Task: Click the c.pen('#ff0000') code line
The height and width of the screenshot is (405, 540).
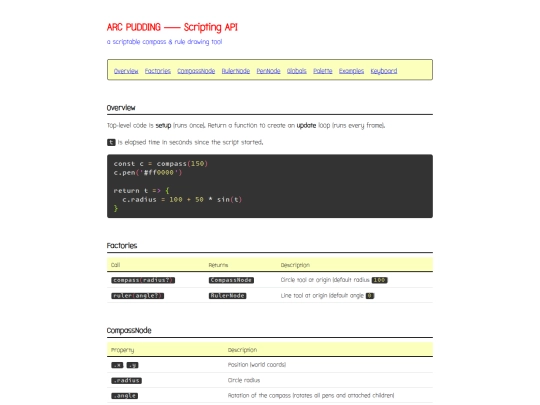Action: tap(148, 173)
